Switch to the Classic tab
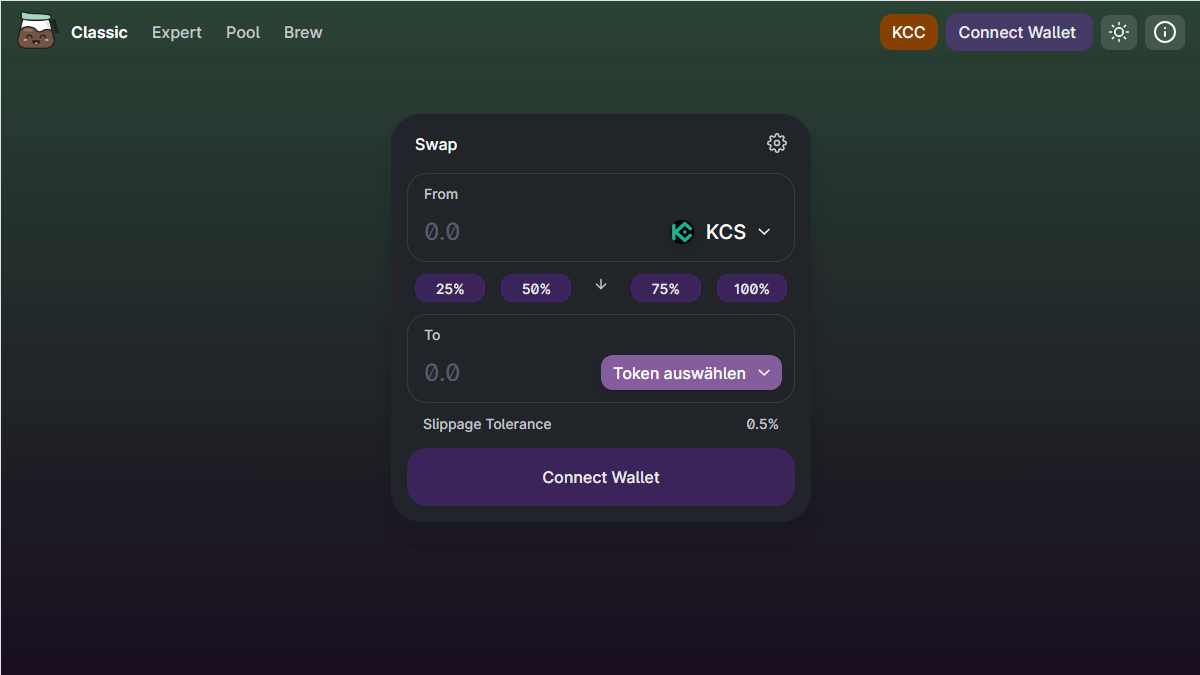Viewport: 1200px width, 675px height. point(99,32)
